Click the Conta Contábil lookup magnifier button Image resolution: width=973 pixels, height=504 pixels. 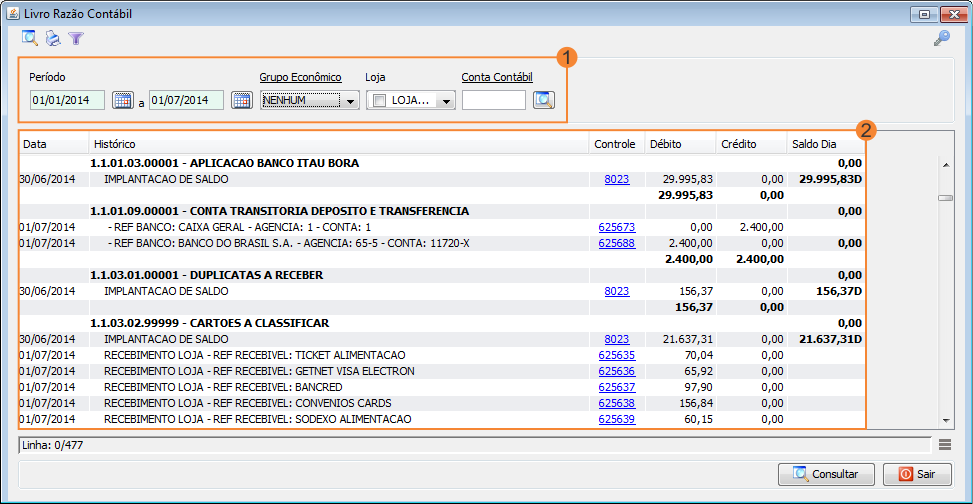pyautogui.click(x=544, y=100)
